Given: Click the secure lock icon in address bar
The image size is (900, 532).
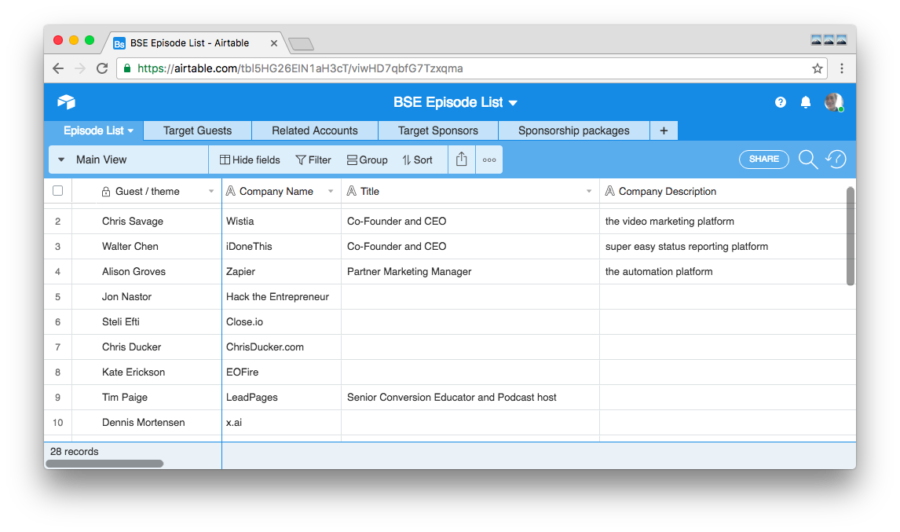Looking at the screenshot, I should (x=127, y=68).
